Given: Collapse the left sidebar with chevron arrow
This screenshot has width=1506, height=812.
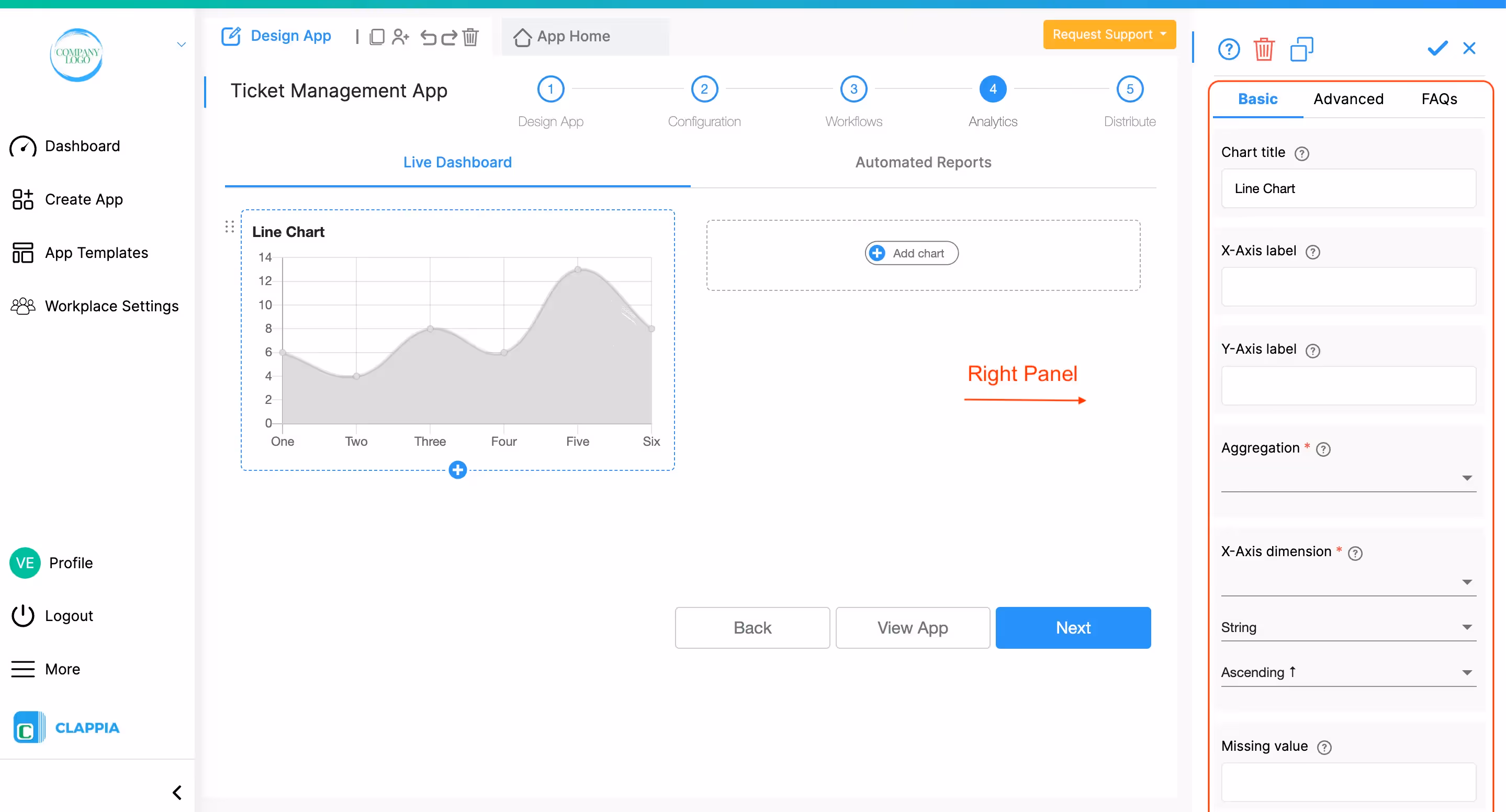Looking at the screenshot, I should 177,792.
